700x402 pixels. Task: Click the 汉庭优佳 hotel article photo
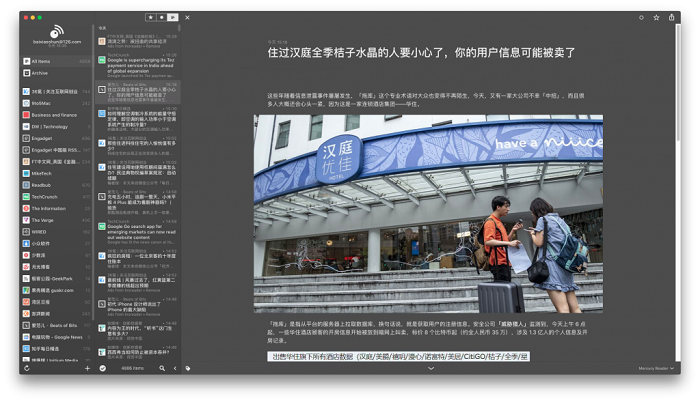tap(428, 214)
